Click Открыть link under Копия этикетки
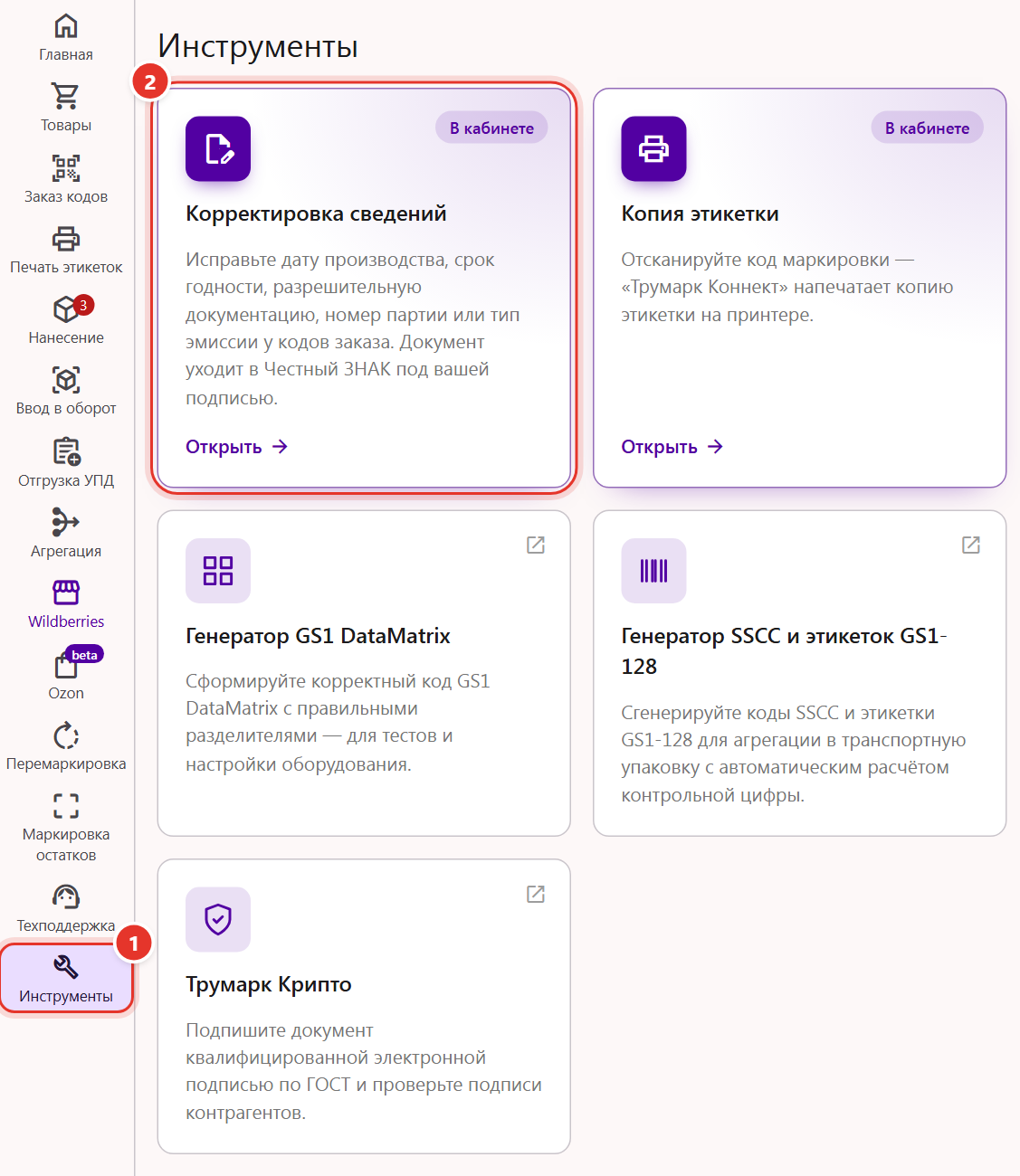The height and width of the screenshot is (1176, 1020). [672, 447]
